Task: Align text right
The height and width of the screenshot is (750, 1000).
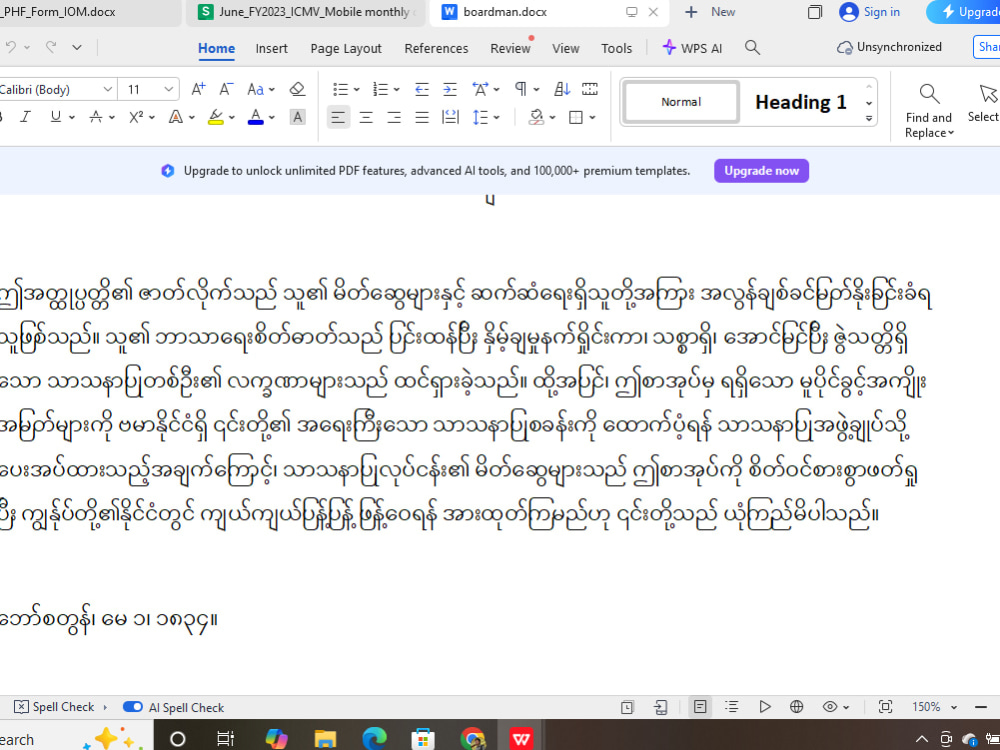Action: (394, 117)
